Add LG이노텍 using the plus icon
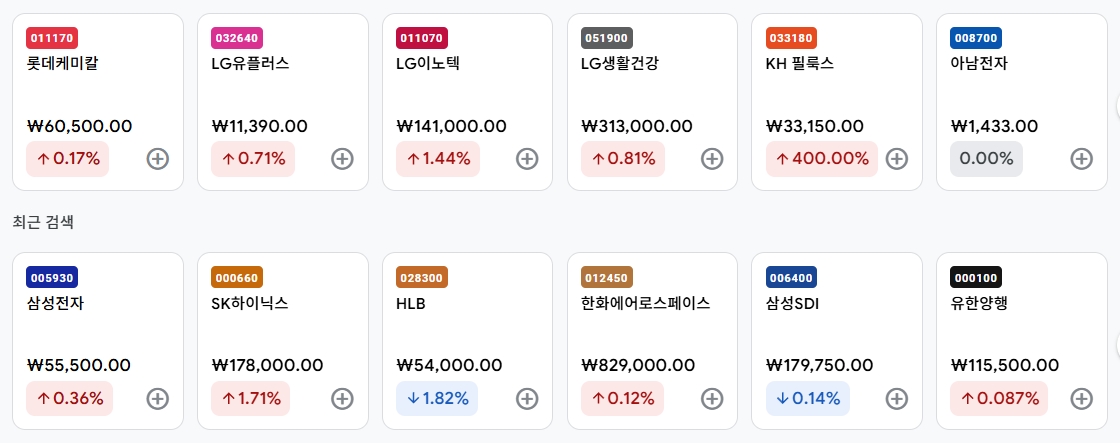 [x=527, y=159]
